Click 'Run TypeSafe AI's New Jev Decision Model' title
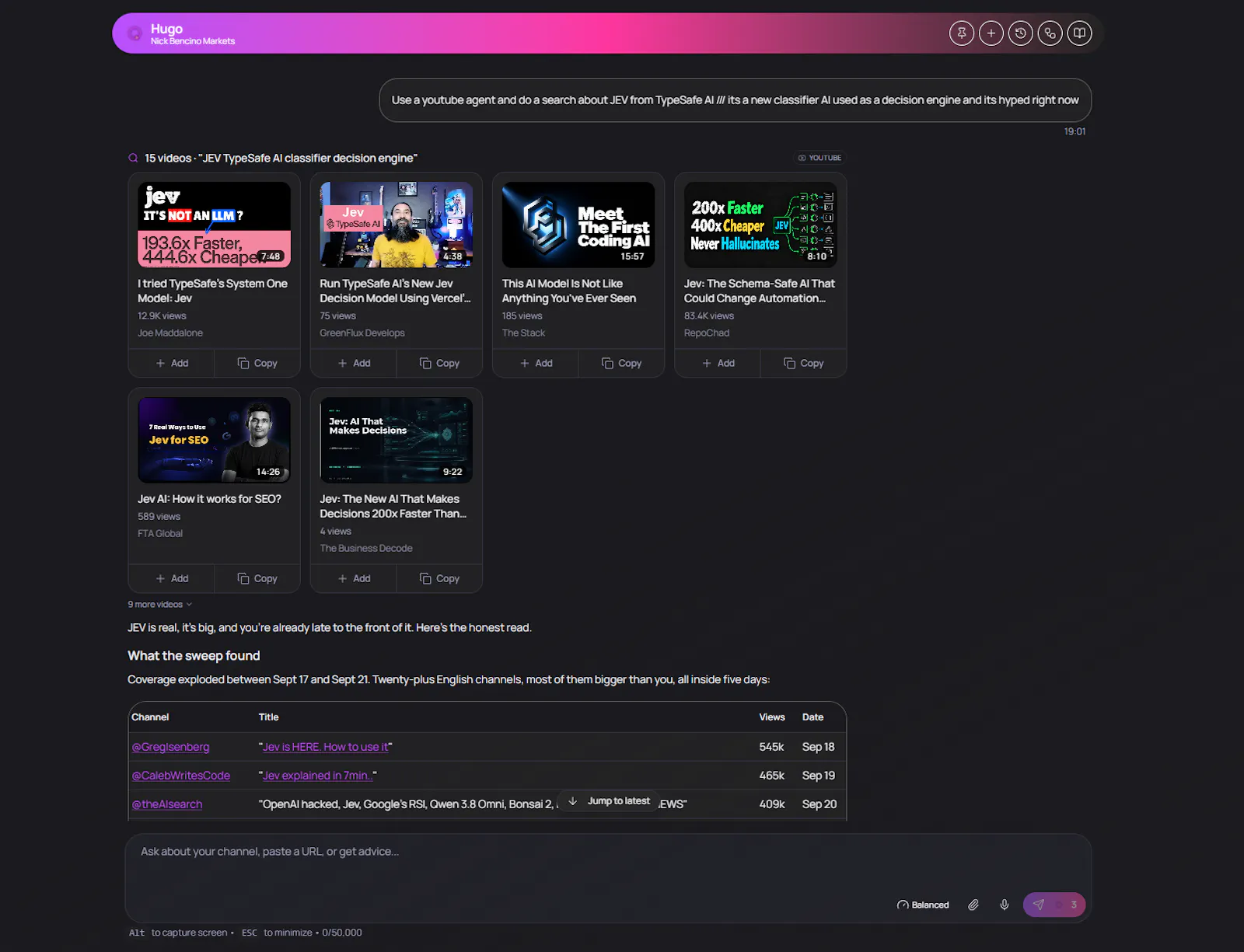The width and height of the screenshot is (1244, 952). pos(395,291)
